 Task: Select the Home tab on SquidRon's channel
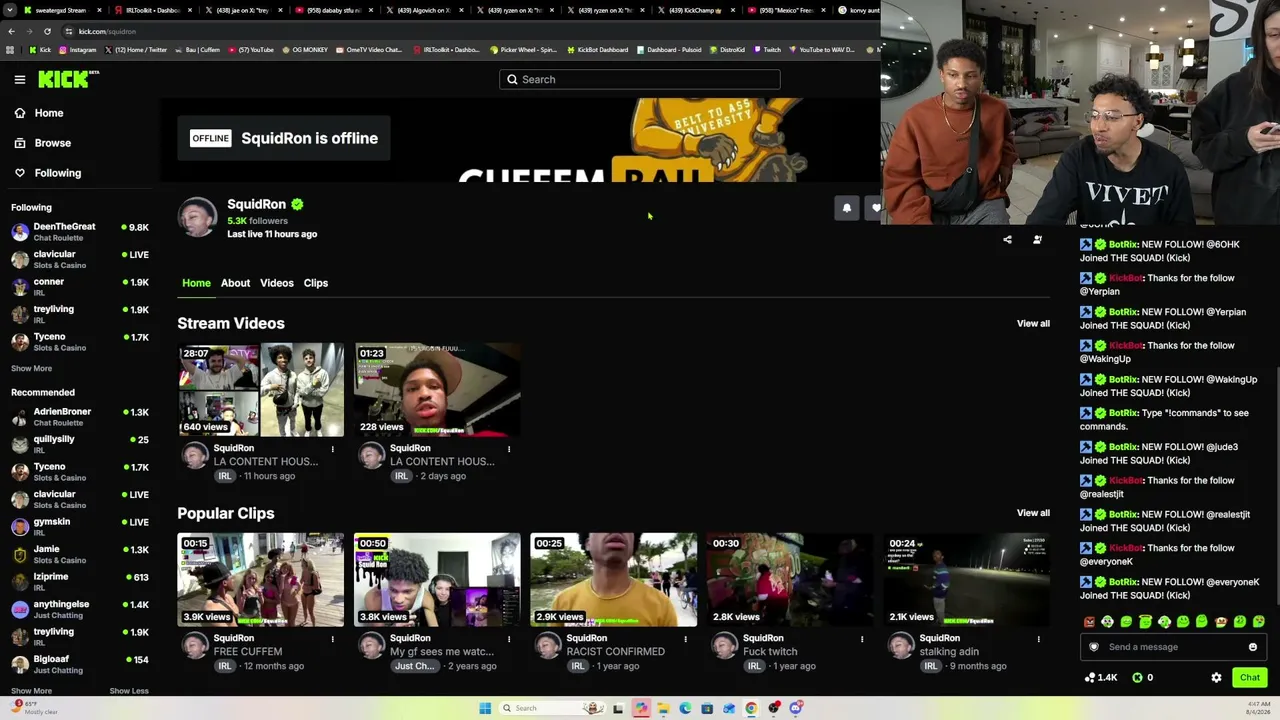pyautogui.click(x=196, y=283)
